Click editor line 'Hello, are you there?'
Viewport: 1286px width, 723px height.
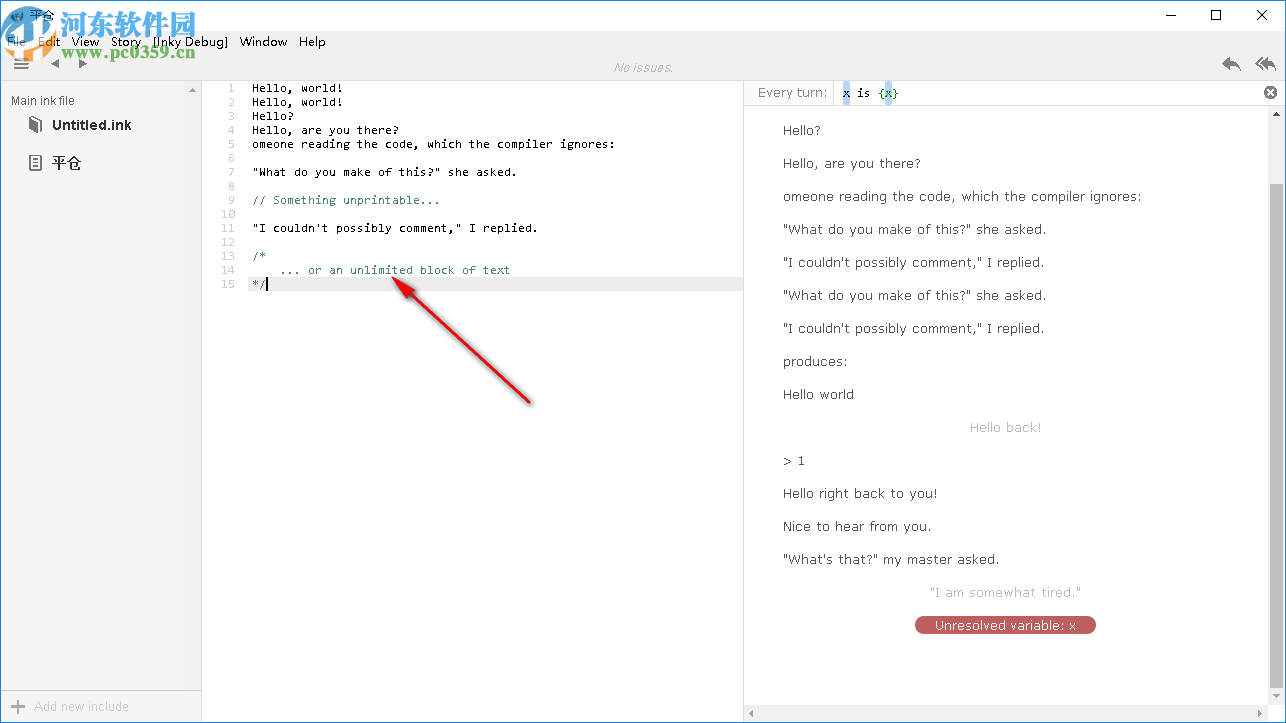coord(325,130)
